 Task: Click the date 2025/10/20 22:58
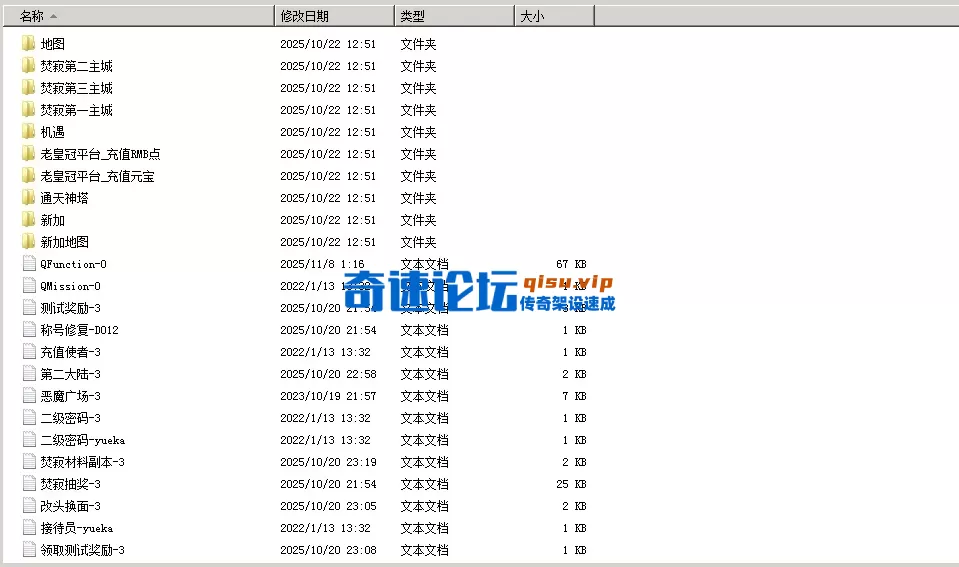pyautogui.click(x=328, y=374)
